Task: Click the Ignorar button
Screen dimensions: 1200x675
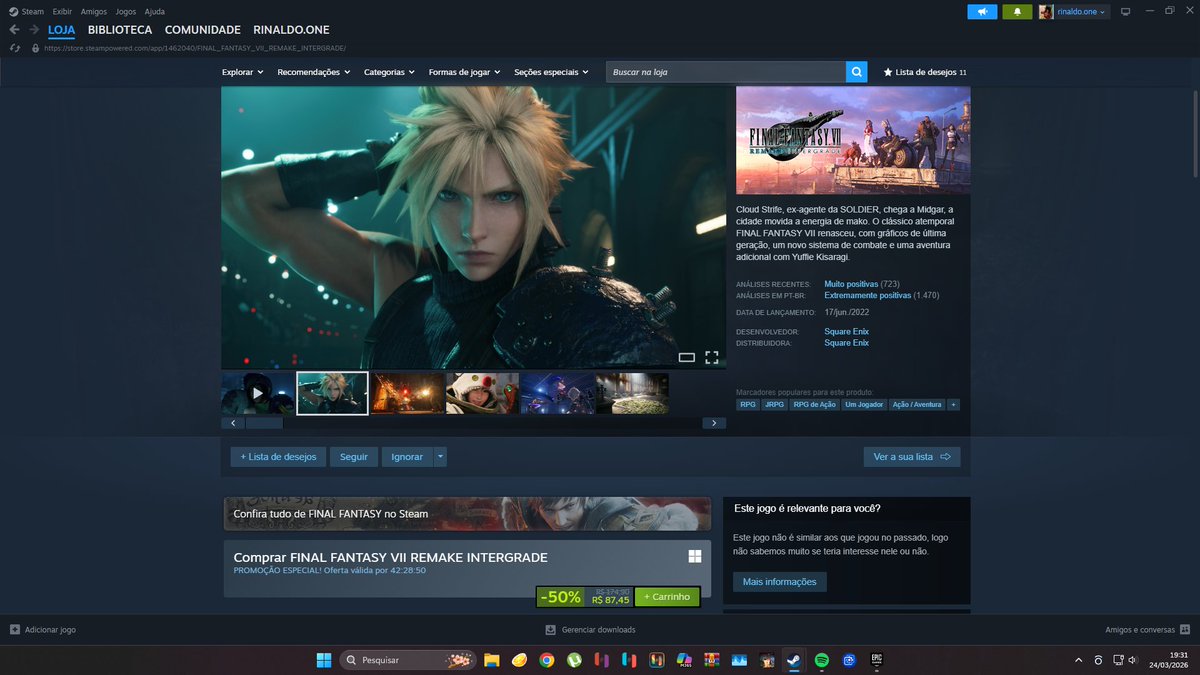Action: [x=407, y=457]
